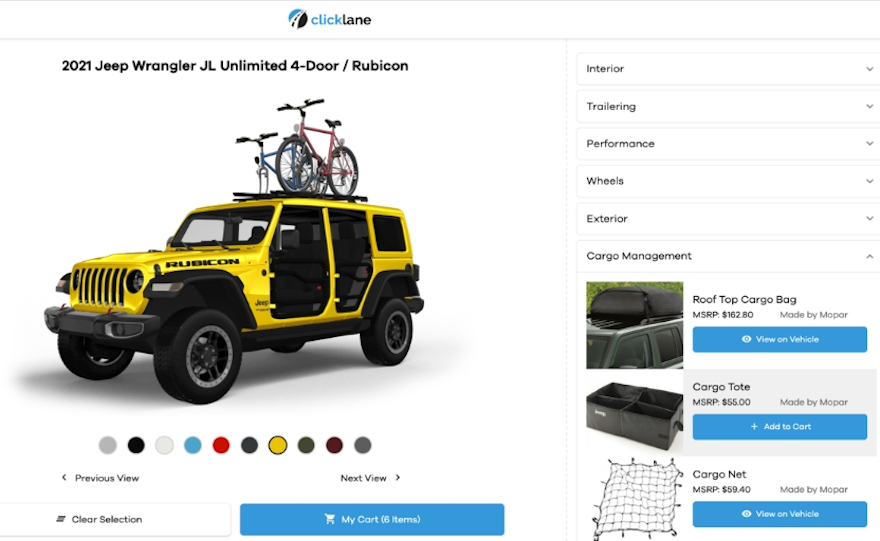Click the eye icon for Cargo Net
This screenshot has height=541, width=880.
pyautogui.click(x=746, y=514)
